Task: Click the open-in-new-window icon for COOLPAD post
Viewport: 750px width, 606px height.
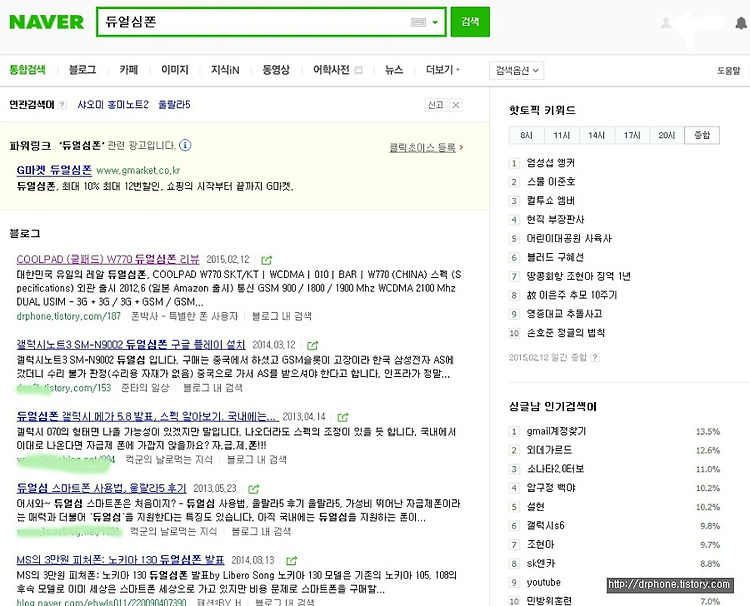Action: (x=267, y=260)
